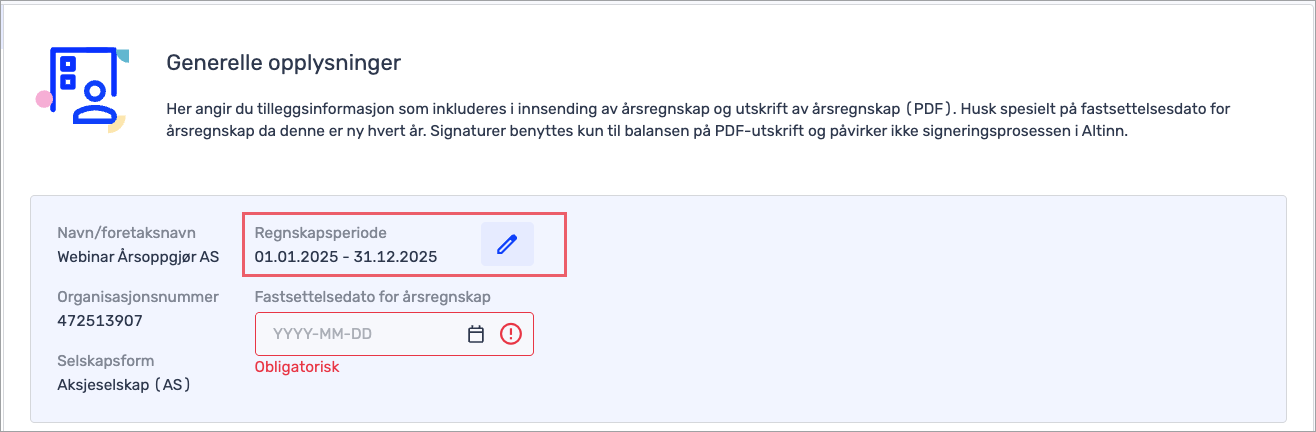Image resolution: width=1316 pixels, height=432 pixels.
Task: Open the calendar date picker icon
Action: point(476,334)
